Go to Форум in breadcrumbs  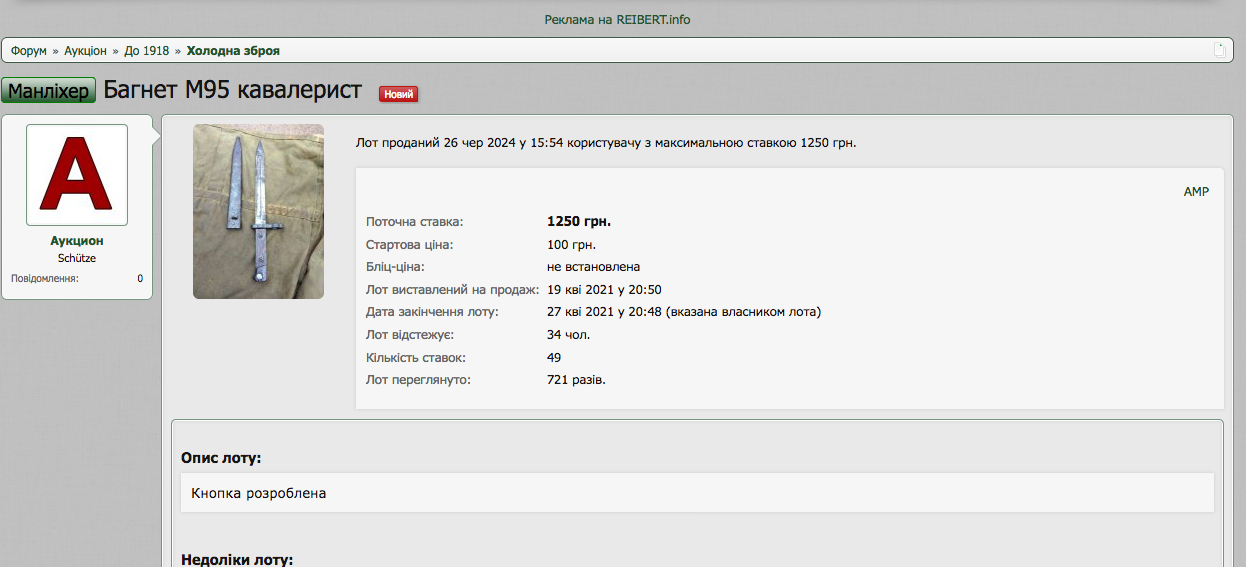29,50
